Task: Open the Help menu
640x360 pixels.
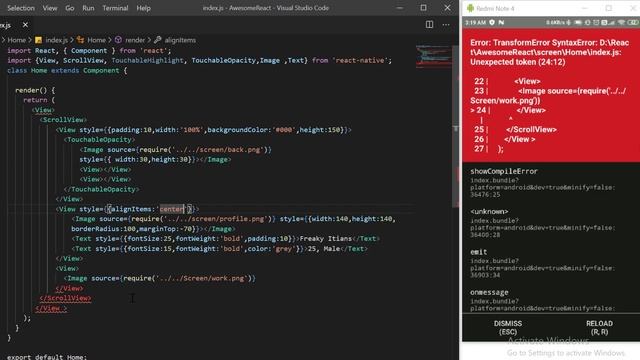Action: [x=143, y=8]
